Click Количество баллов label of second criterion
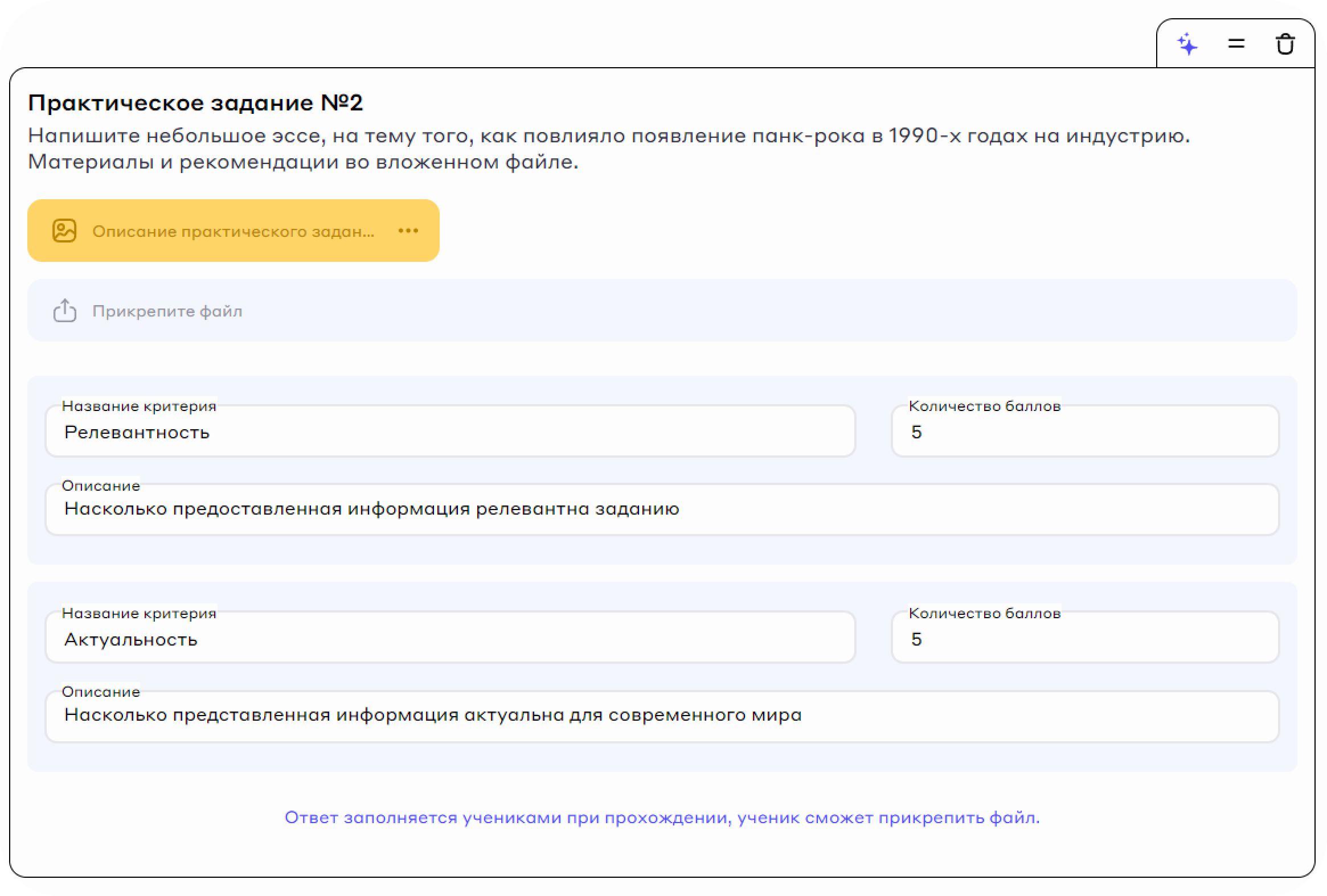 (984, 614)
